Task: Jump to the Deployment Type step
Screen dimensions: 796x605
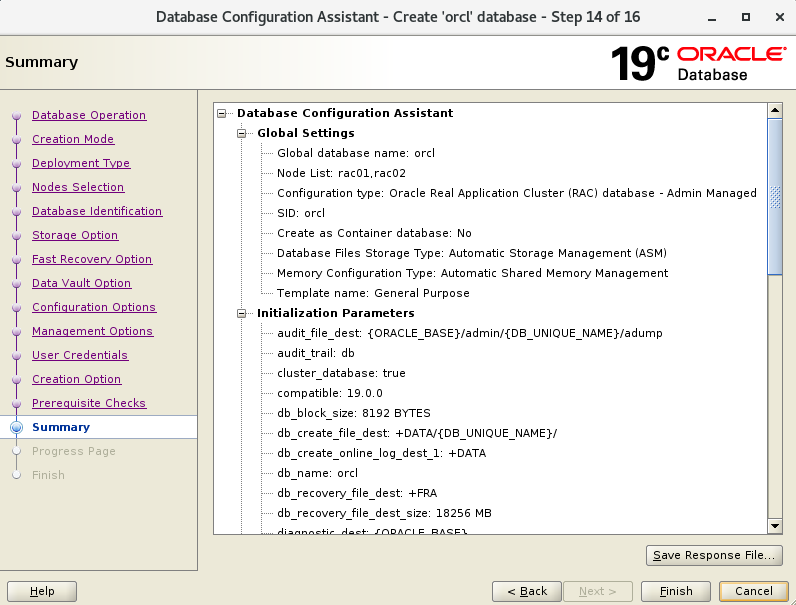Action: pyautogui.click(x=81, y=163)
